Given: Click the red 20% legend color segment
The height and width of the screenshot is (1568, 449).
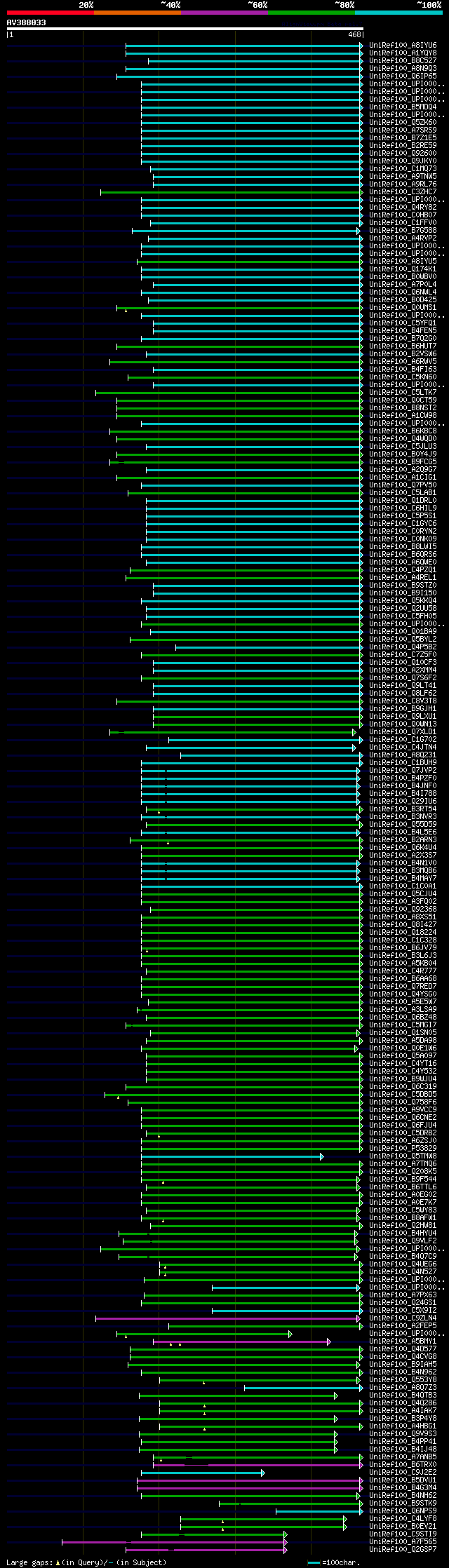Looking at the screenshot, I should [50, 13].
